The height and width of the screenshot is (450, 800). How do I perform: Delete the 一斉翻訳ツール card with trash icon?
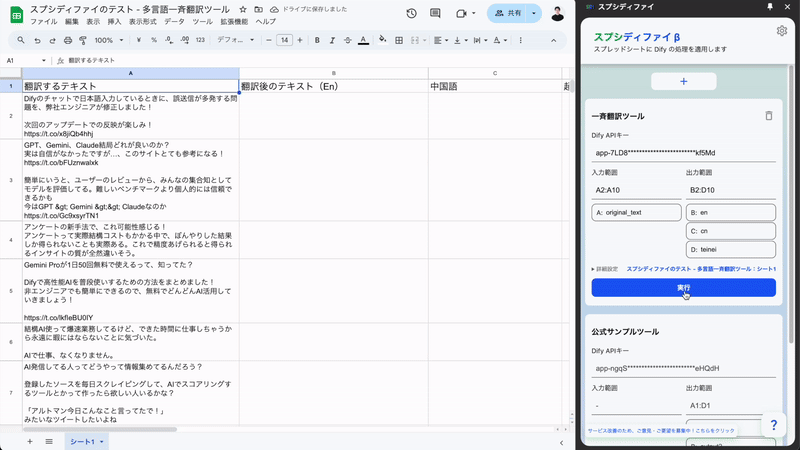[768, 116]
